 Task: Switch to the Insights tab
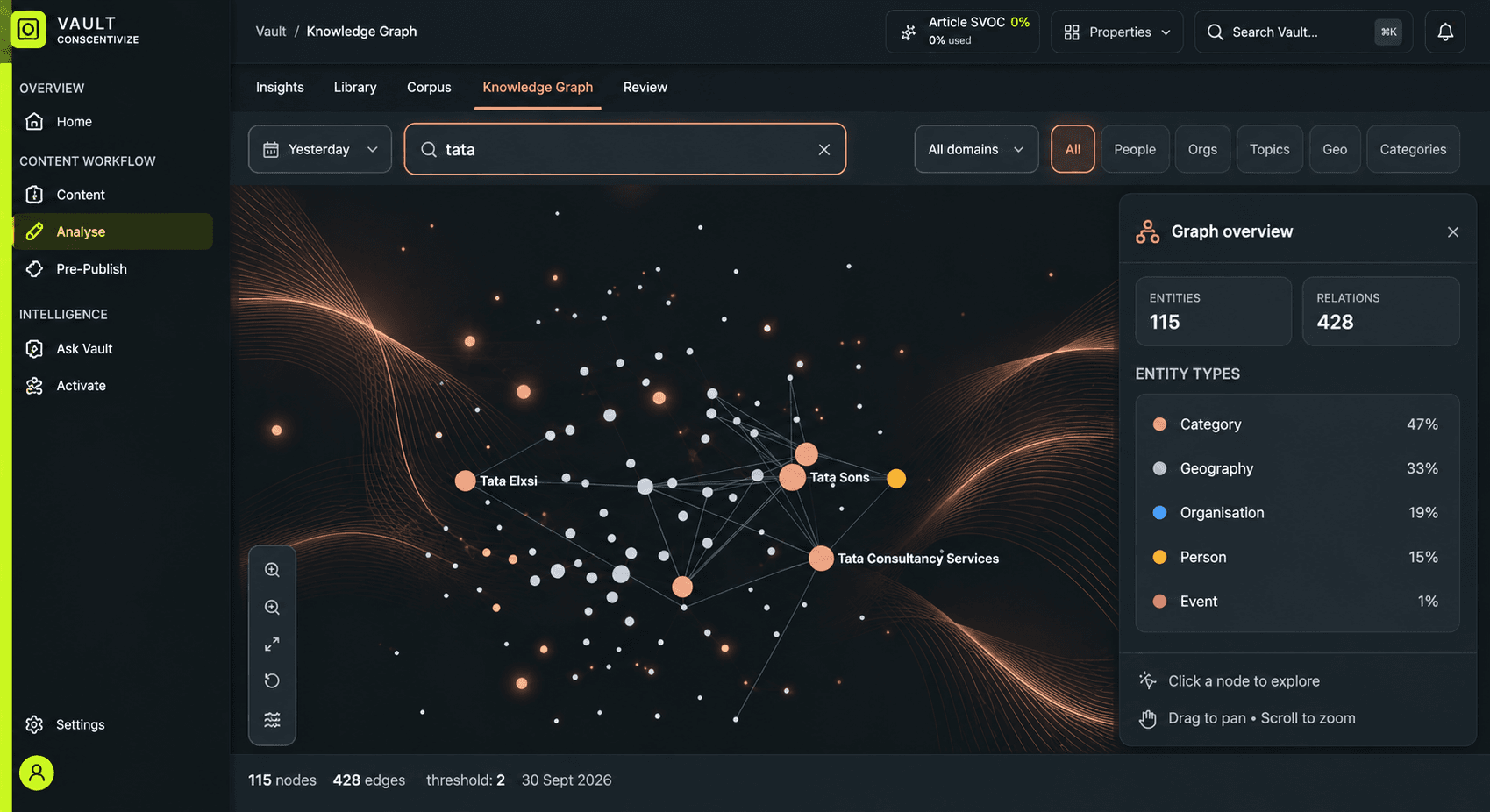(280, 88)
